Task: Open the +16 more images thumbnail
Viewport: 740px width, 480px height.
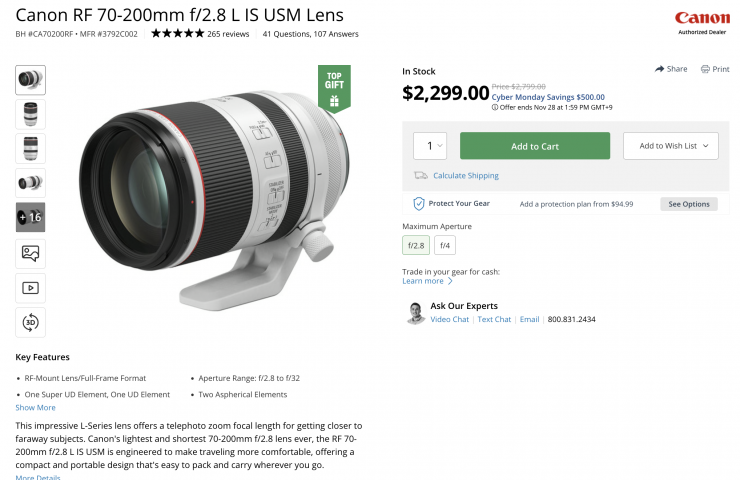Action: tap(30, 216)
